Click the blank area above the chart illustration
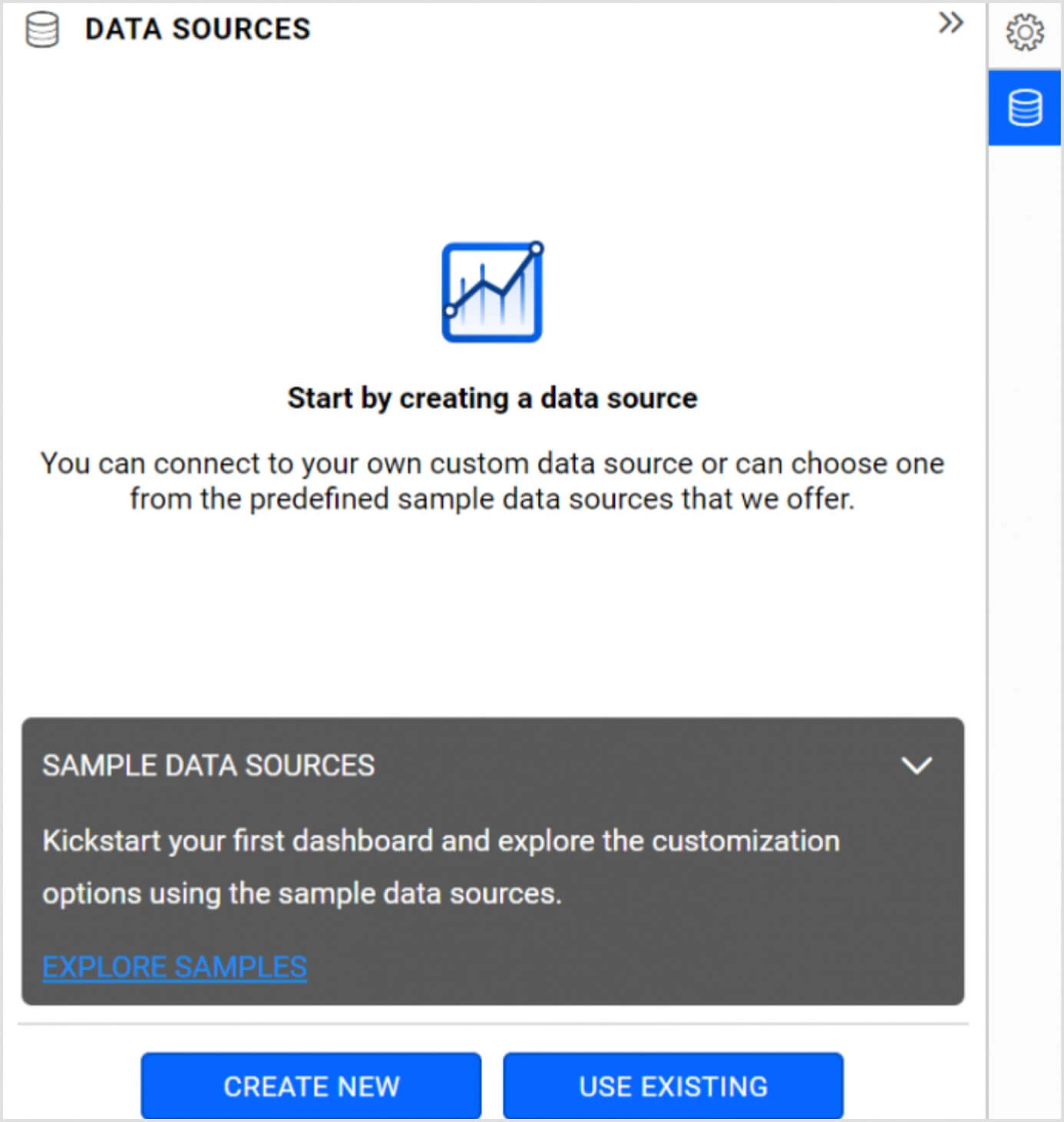 (492, 153)
